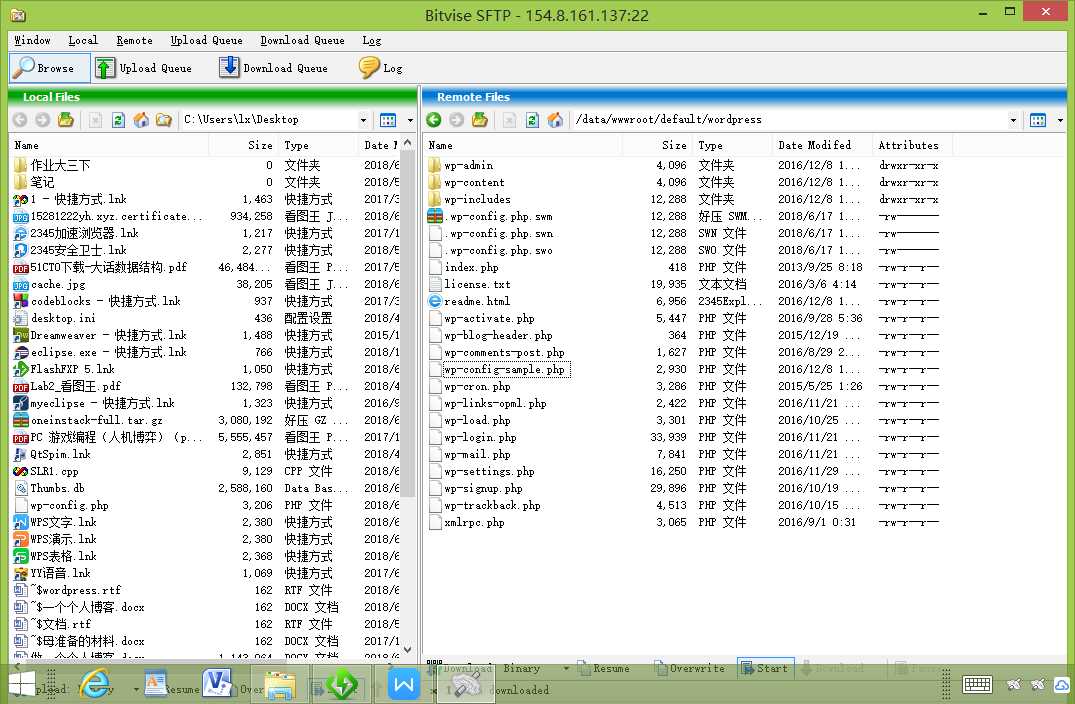Open the blue W app on the taskbar
1075x704 pixels.
(404, 684)
